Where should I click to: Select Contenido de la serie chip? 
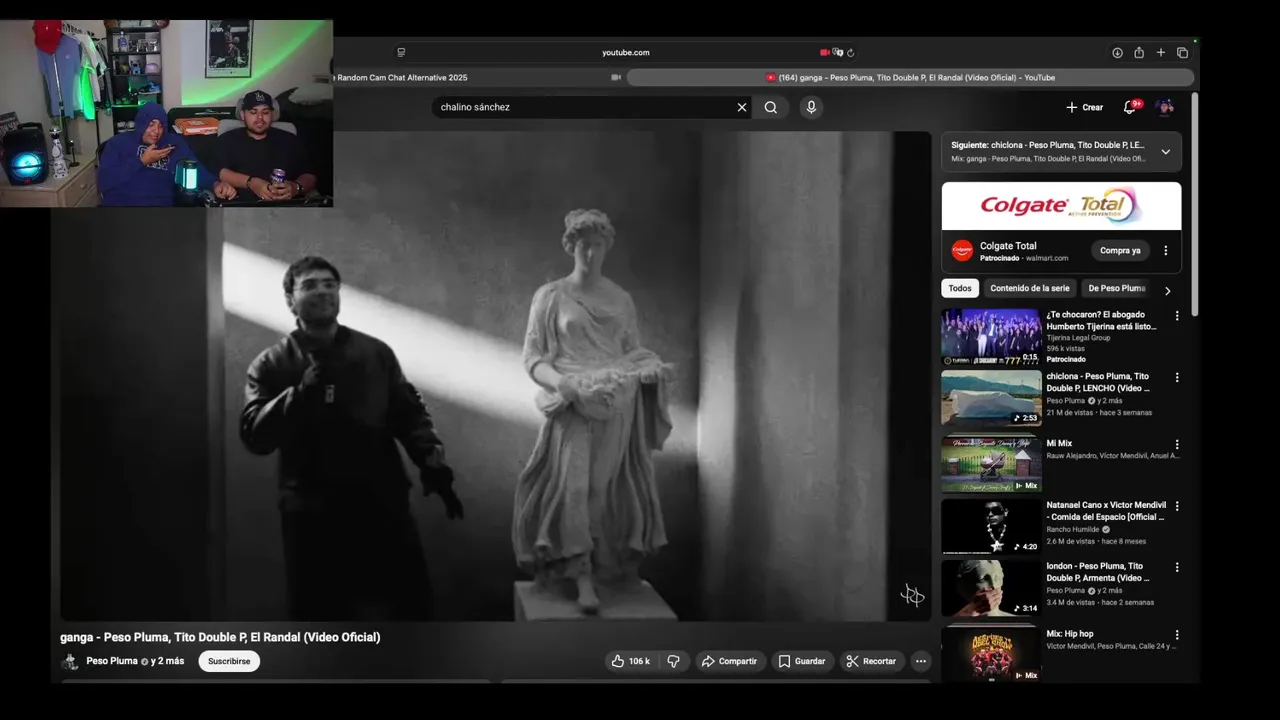[1029, 288]
